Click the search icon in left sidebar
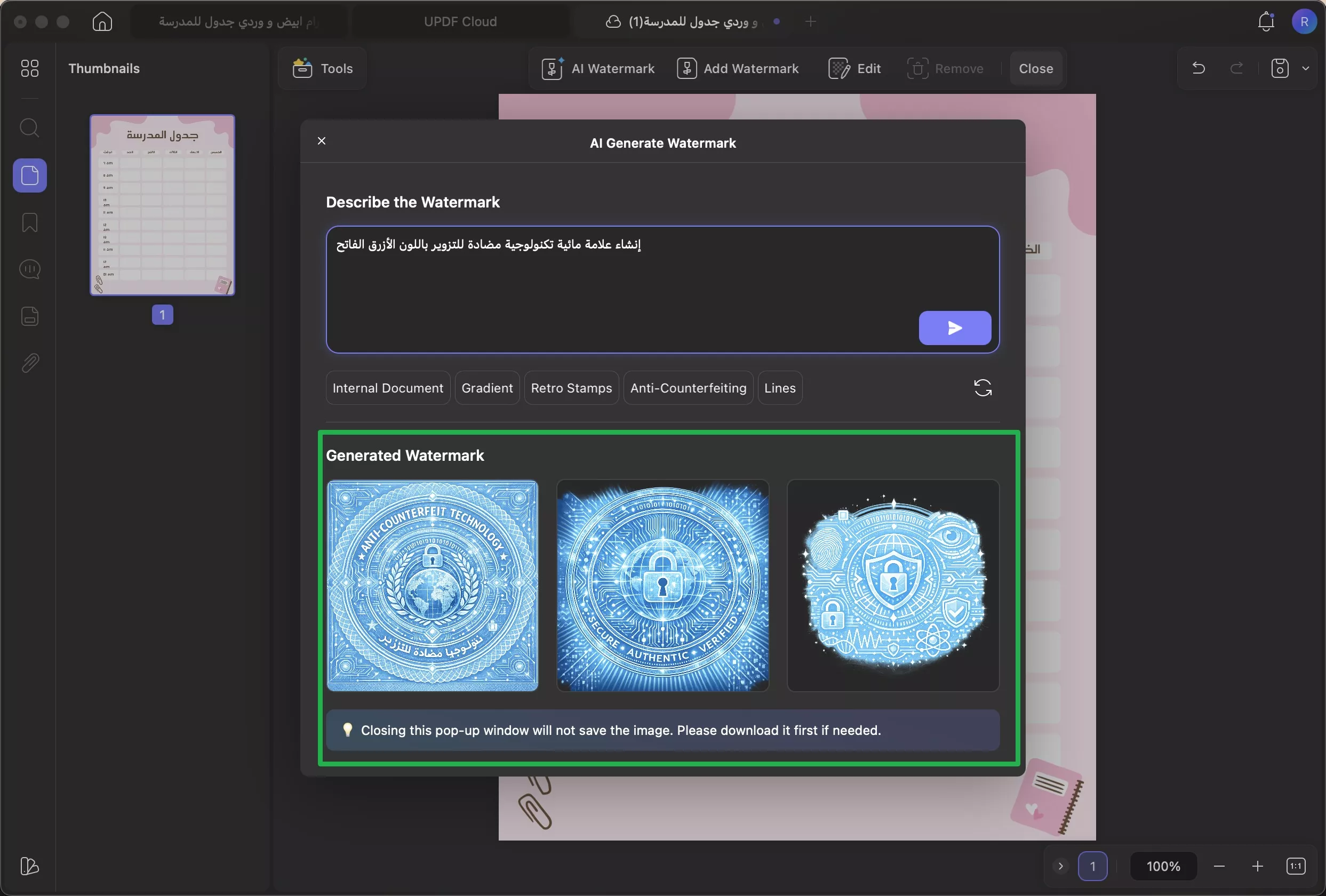Image resolution: width=1326 pixels, height=896 pixels. [30, 128]
